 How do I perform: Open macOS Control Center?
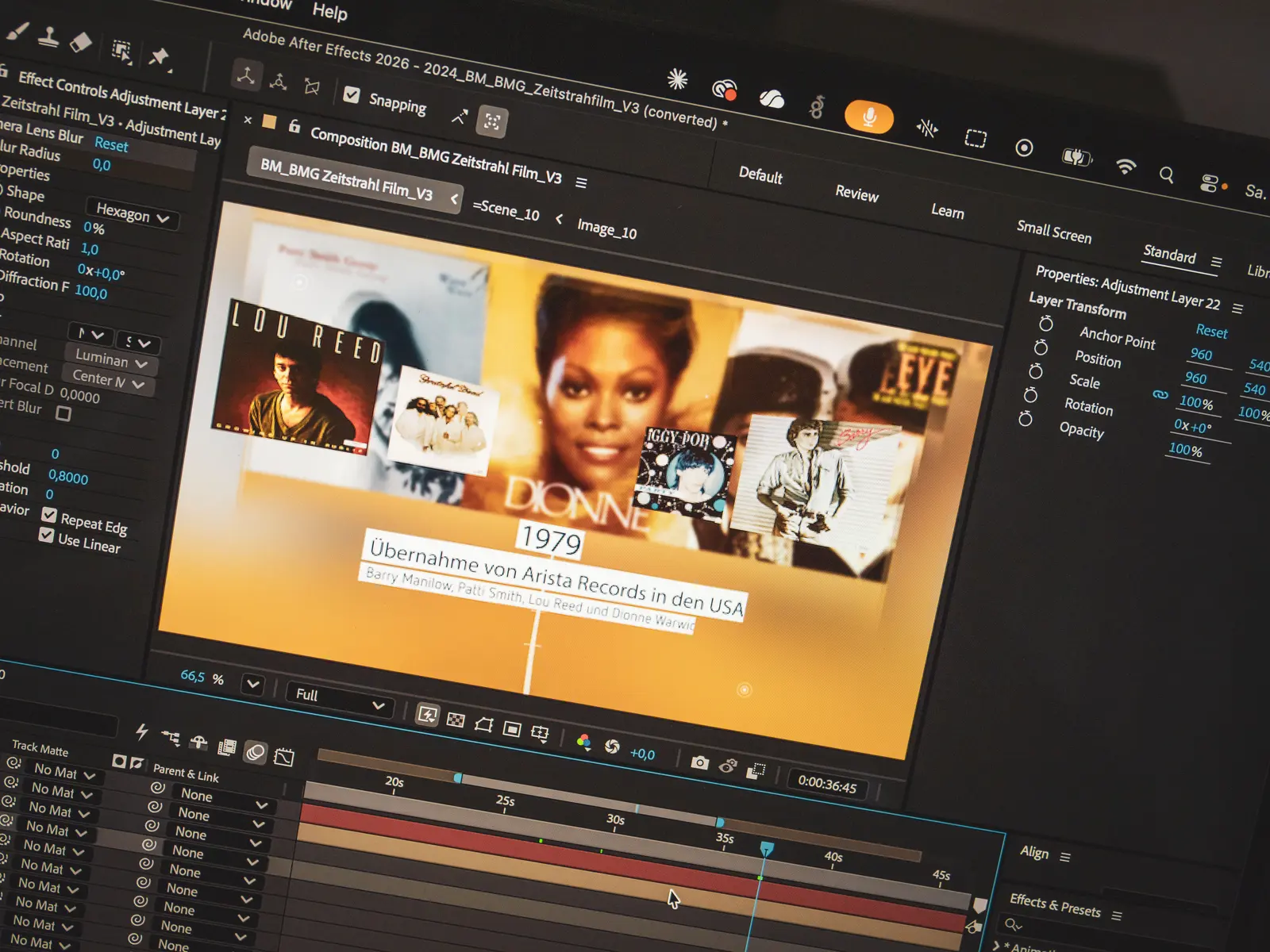pyautogui.click(x=1209, y=183)
